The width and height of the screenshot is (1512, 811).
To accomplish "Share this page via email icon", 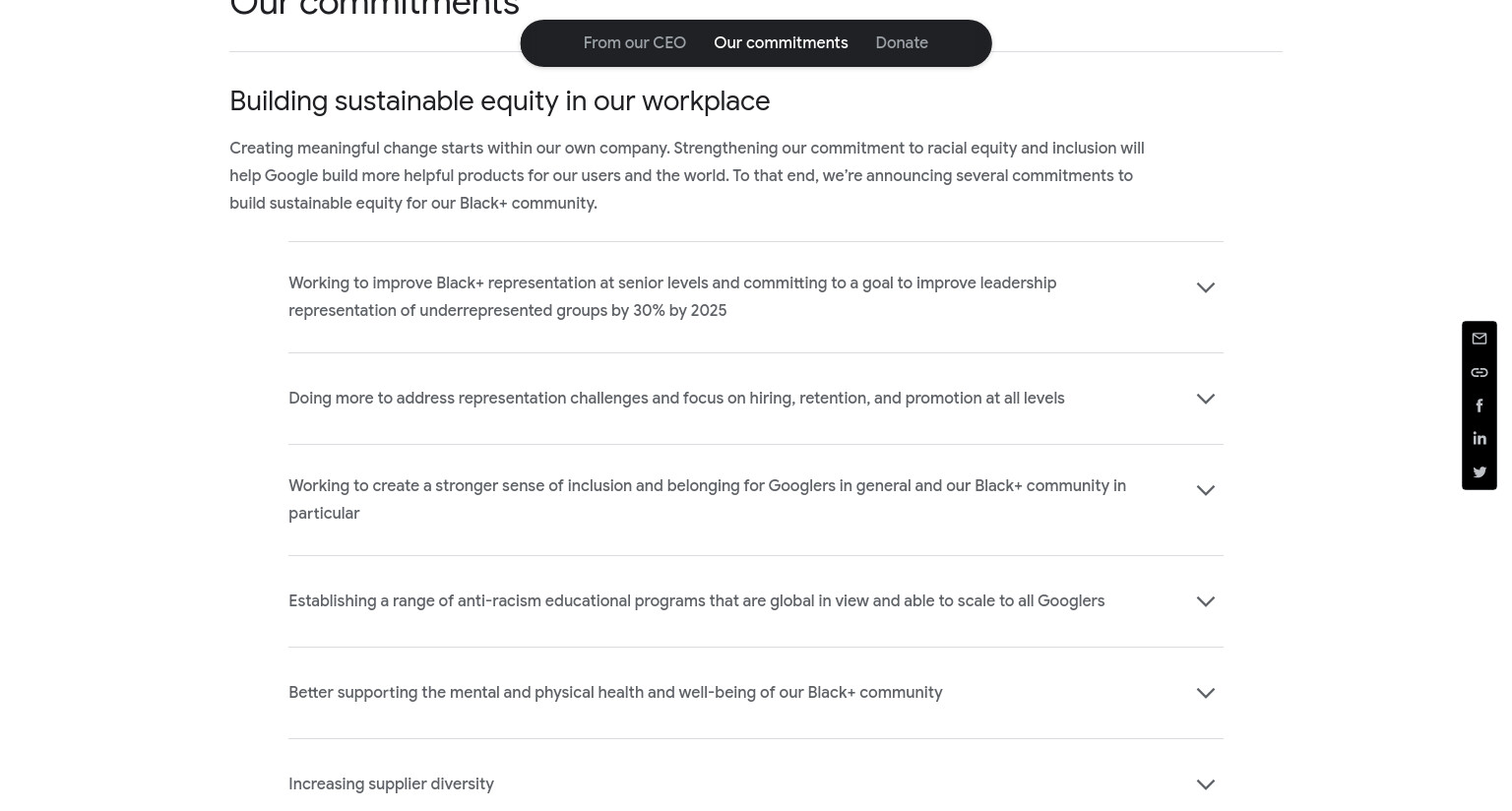I will [1480, 339].
